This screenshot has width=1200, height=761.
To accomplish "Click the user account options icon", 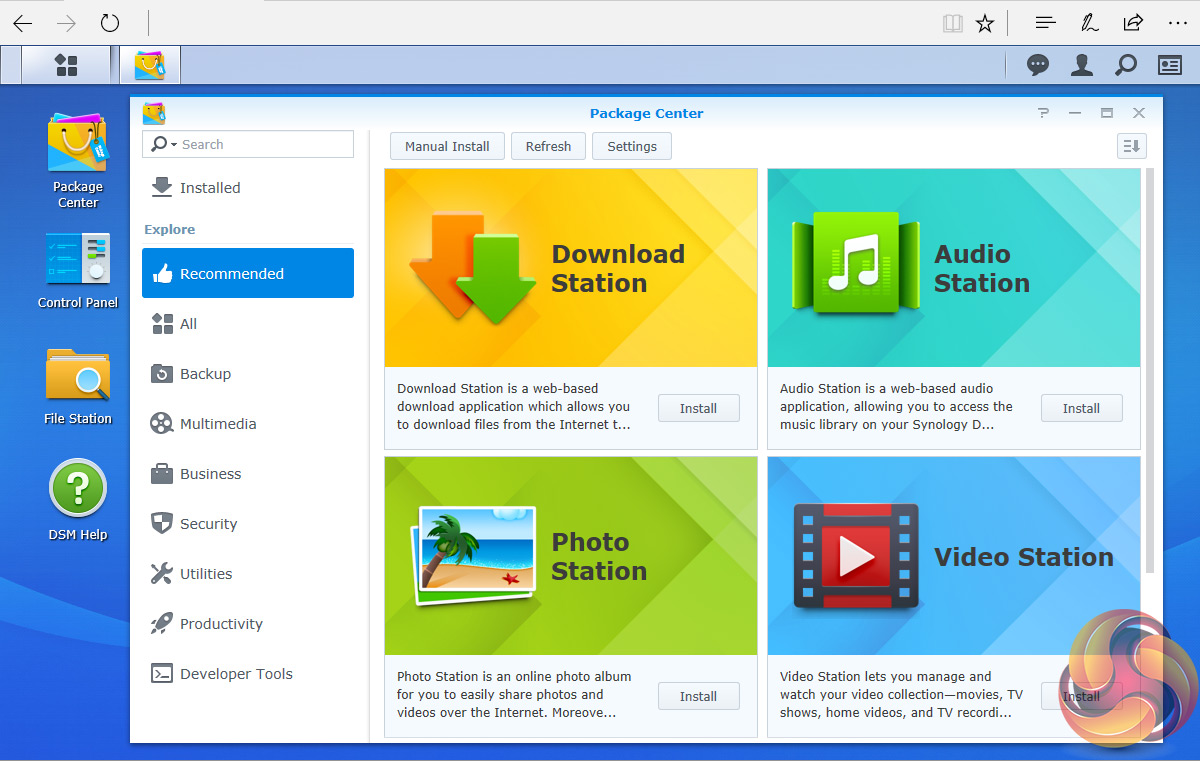I will click(1082, 65).
